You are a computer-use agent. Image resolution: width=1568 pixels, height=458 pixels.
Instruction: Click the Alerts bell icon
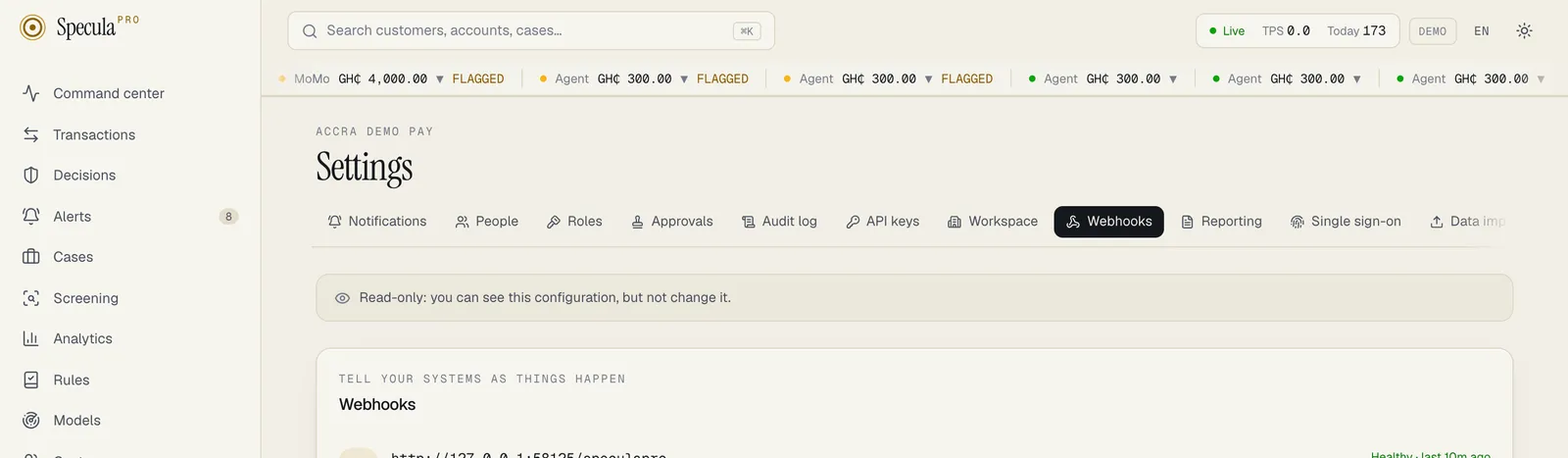pyautogui.click(x=31, y=217)
